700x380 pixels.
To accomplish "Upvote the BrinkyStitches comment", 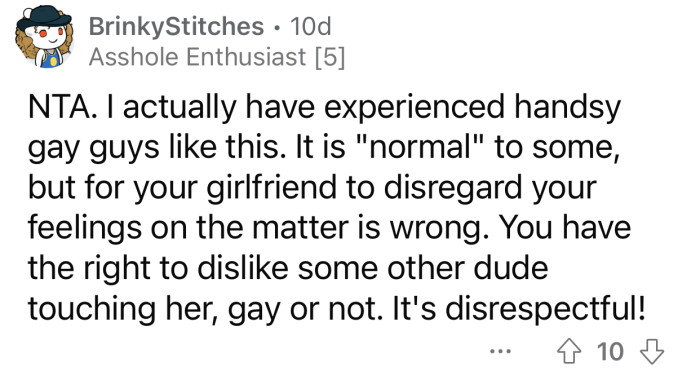I will click(569, 351).
